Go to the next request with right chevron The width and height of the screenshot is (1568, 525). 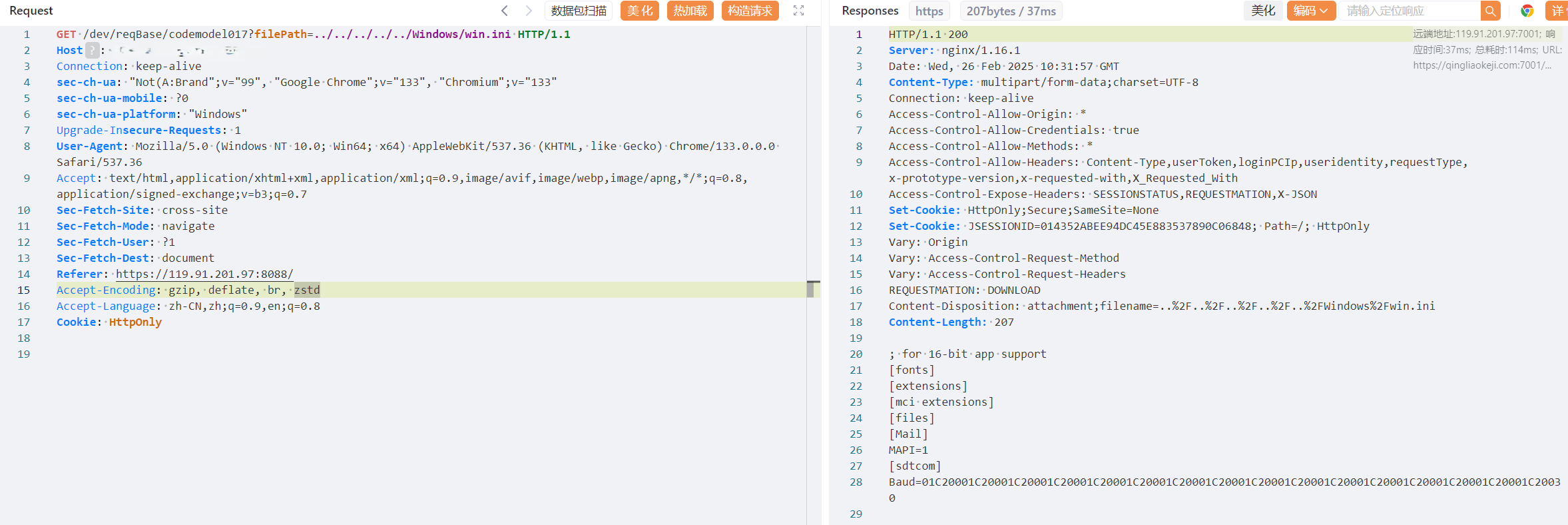coord(529,11)
